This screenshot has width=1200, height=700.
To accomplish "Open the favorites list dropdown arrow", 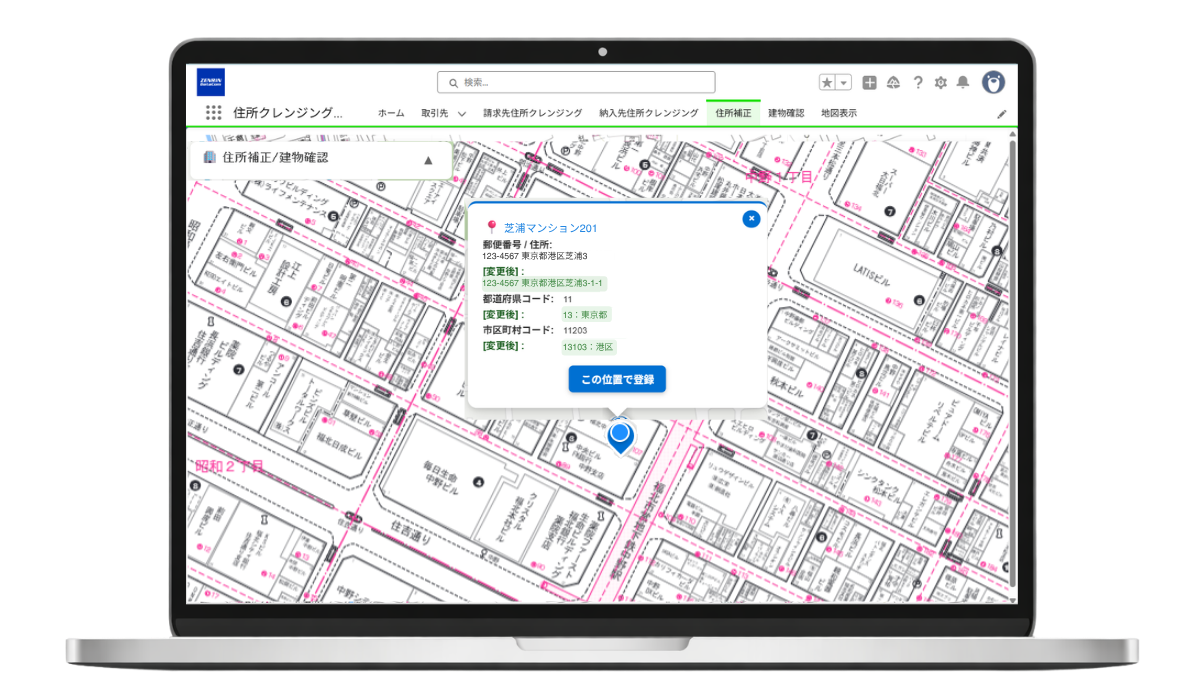I will point(843,83).
